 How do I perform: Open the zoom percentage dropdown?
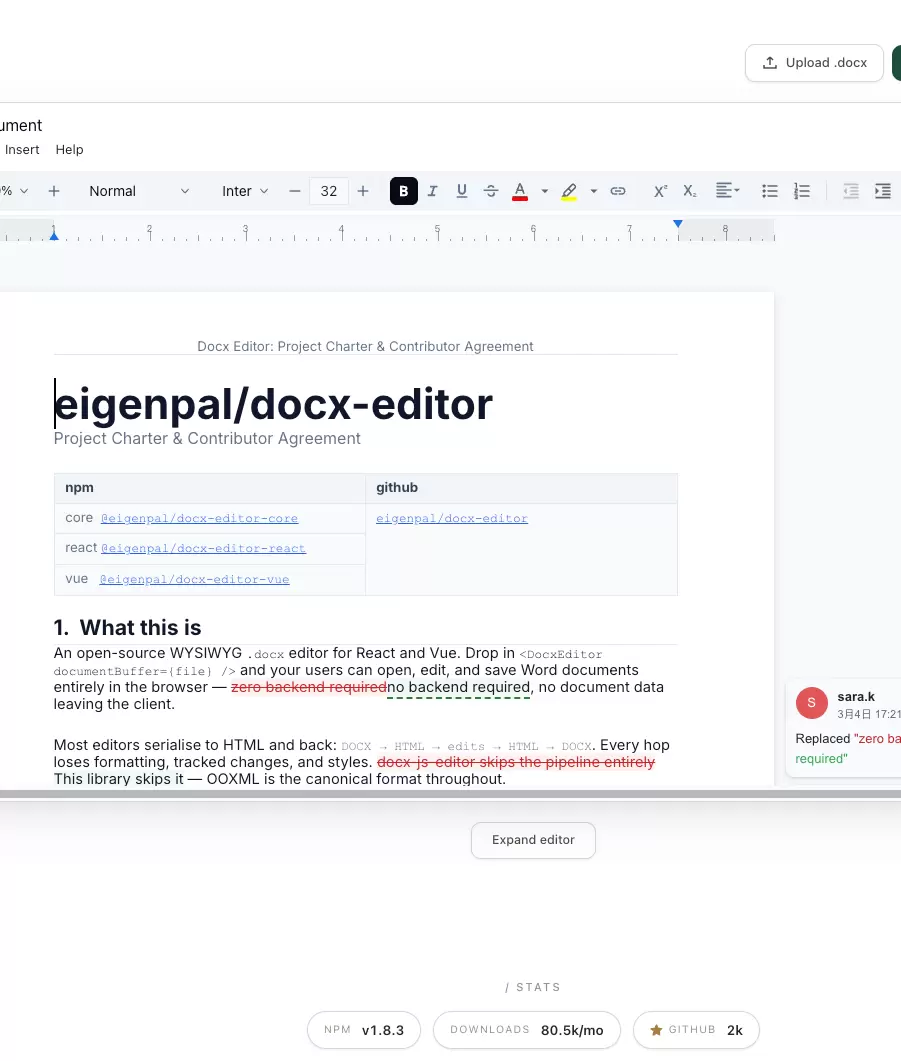click(15, 191)
